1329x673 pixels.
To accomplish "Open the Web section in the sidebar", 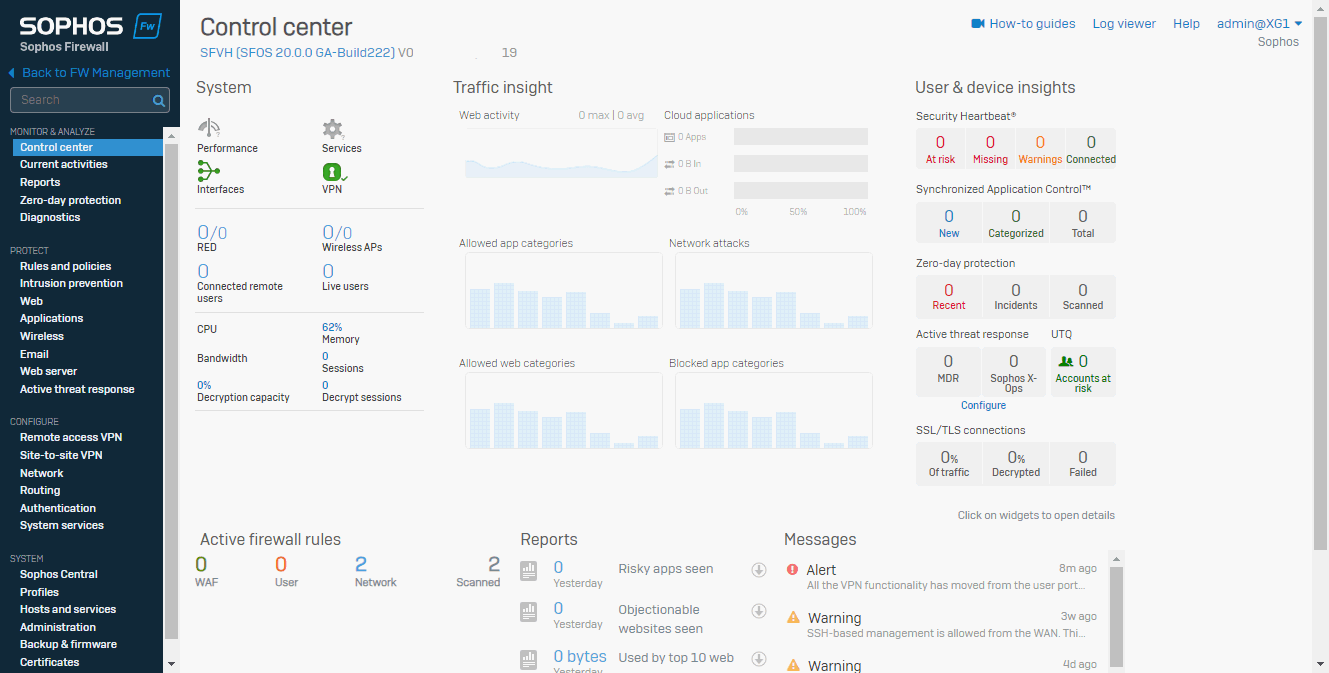I will click(x=32, y=302).
